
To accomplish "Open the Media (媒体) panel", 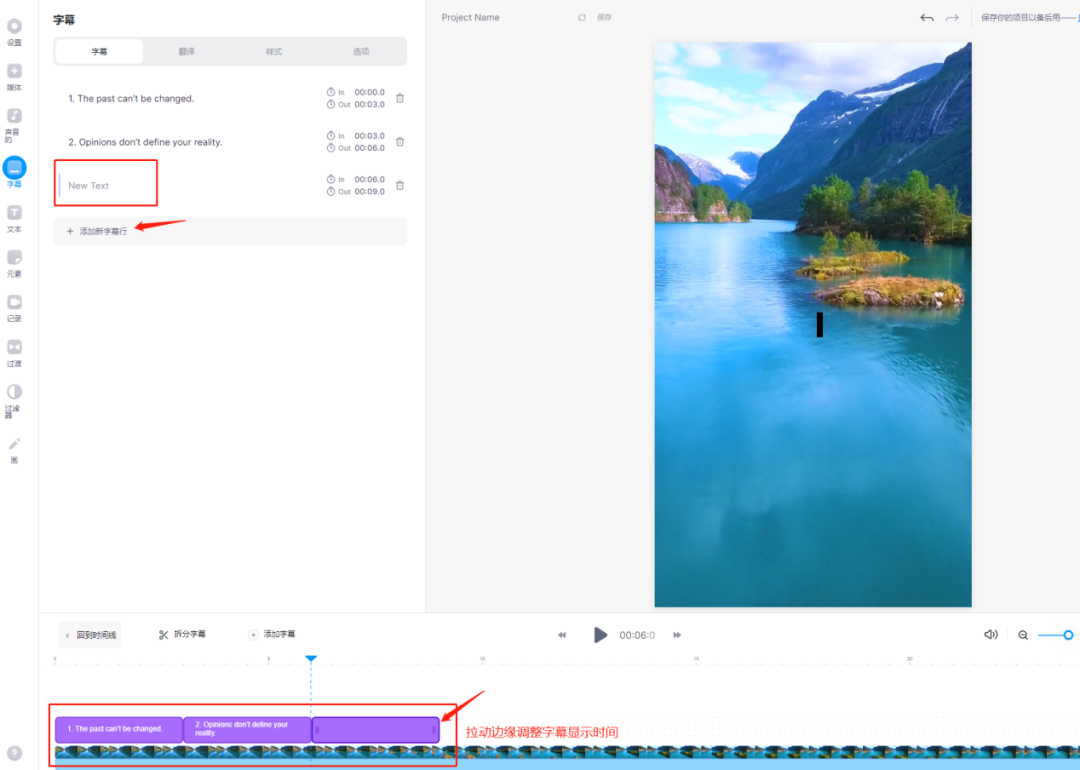I will (x=14, y=76).
